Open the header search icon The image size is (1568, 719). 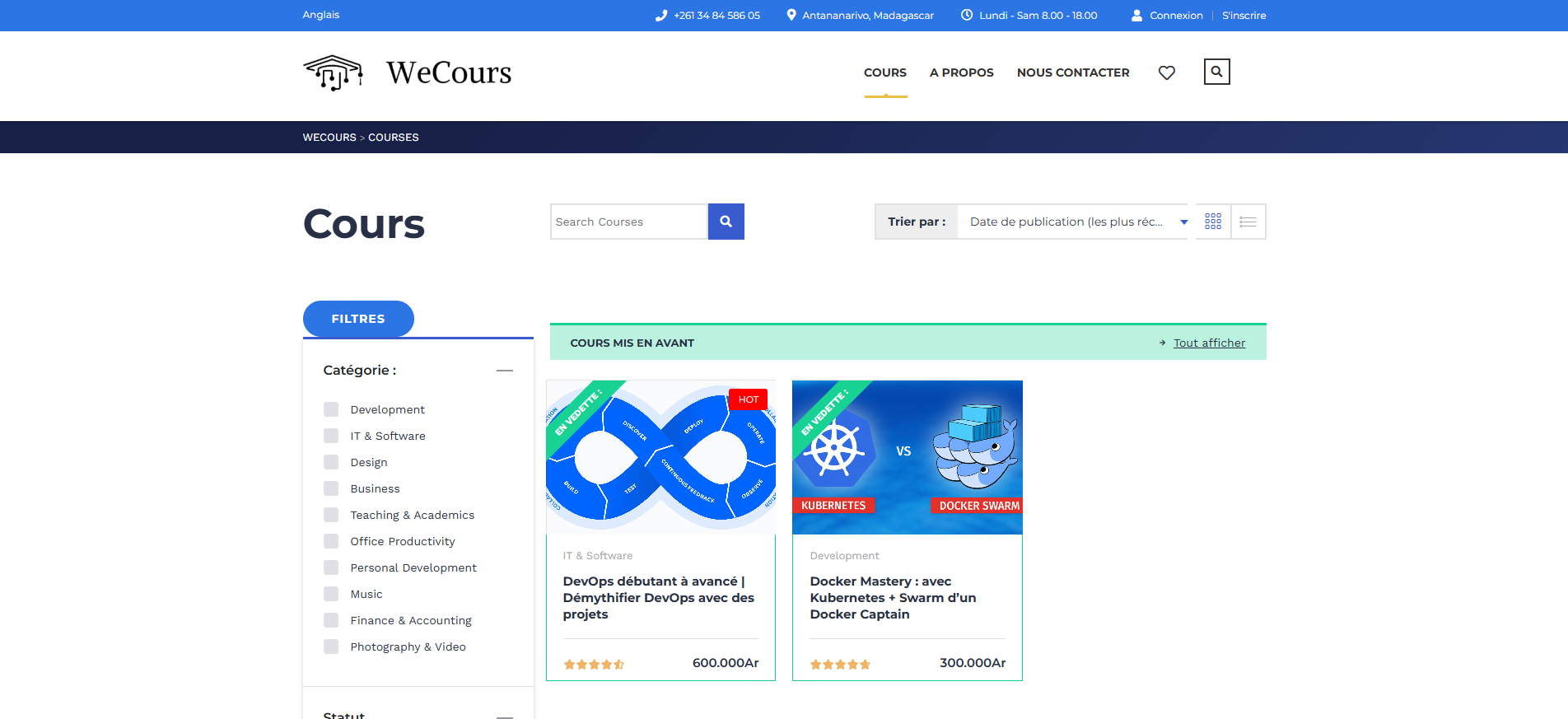[x=1216, y=72]
